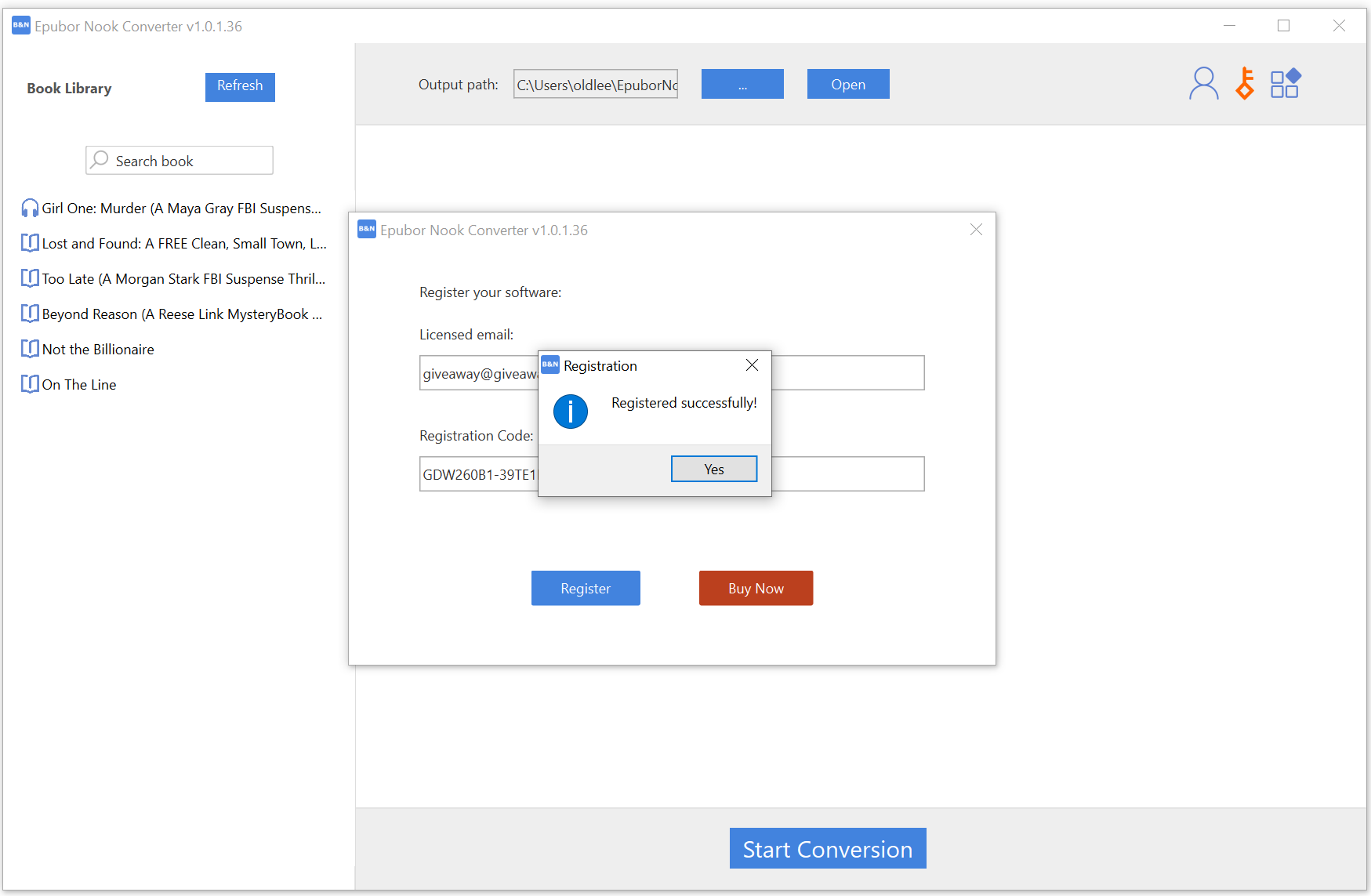Select the audiobook icon of Girl One: Murder

point(30,208)
